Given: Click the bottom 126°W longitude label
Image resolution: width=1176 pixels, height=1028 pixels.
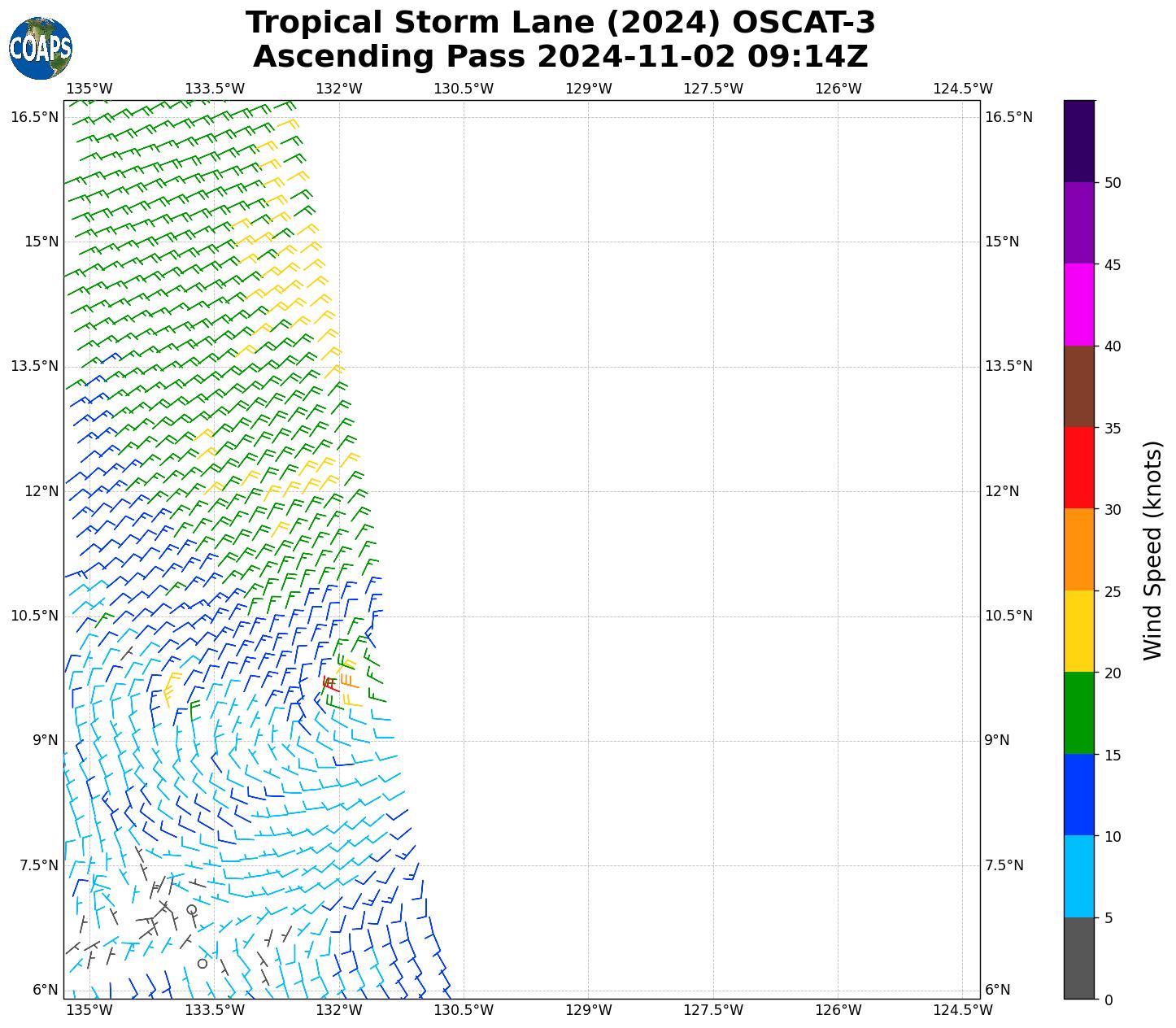Looking at the screenshot, I should [838, 1010].
